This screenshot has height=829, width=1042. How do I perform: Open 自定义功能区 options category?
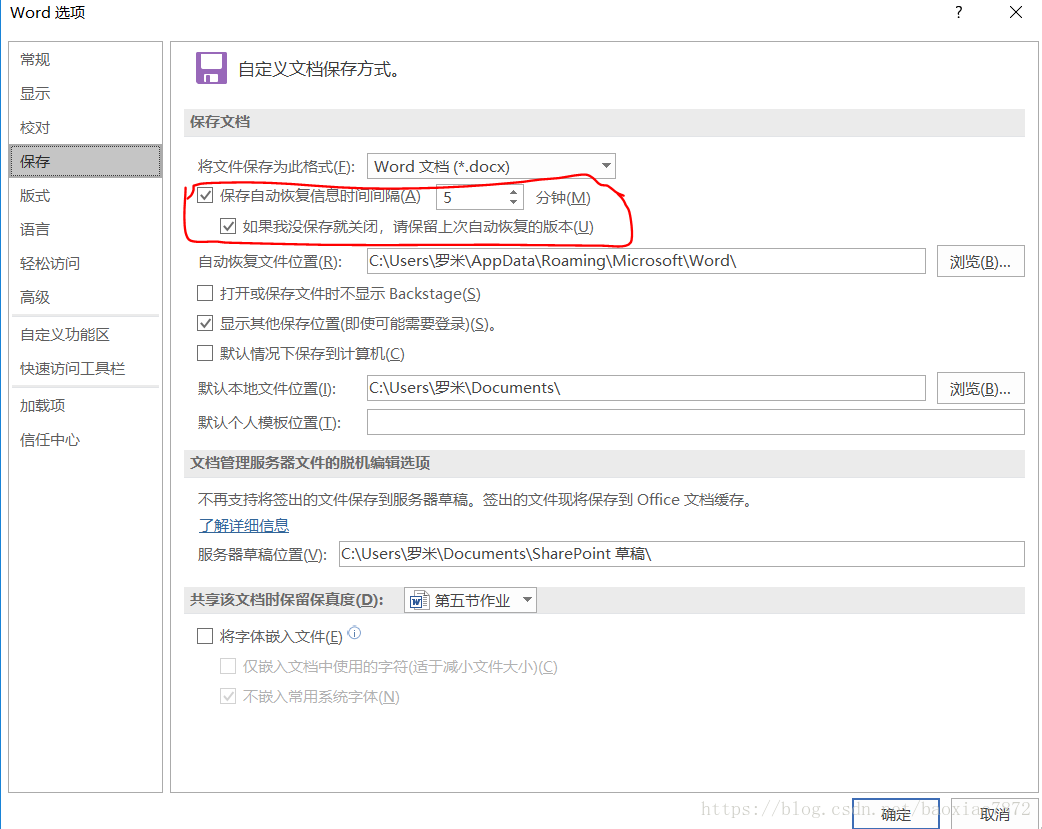(x=85, y=334)
